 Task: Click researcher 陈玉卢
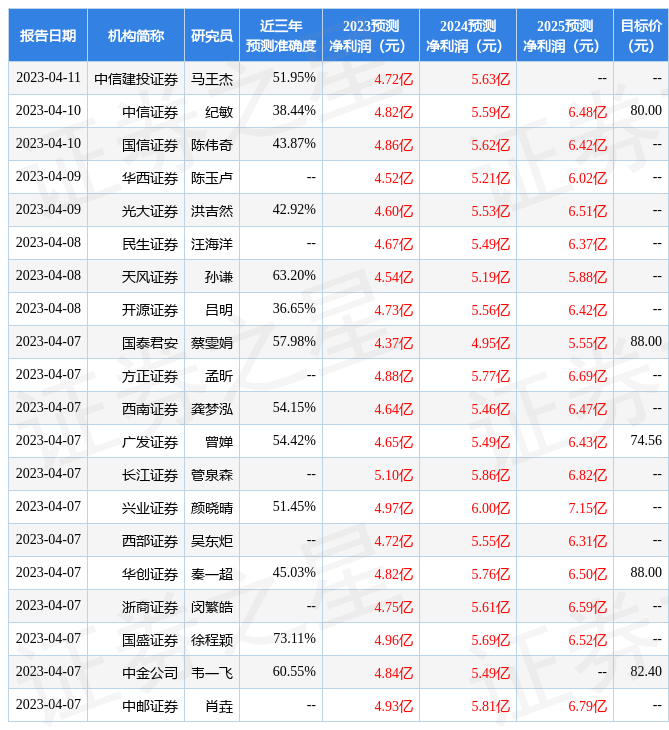click(x=211, y=178)
